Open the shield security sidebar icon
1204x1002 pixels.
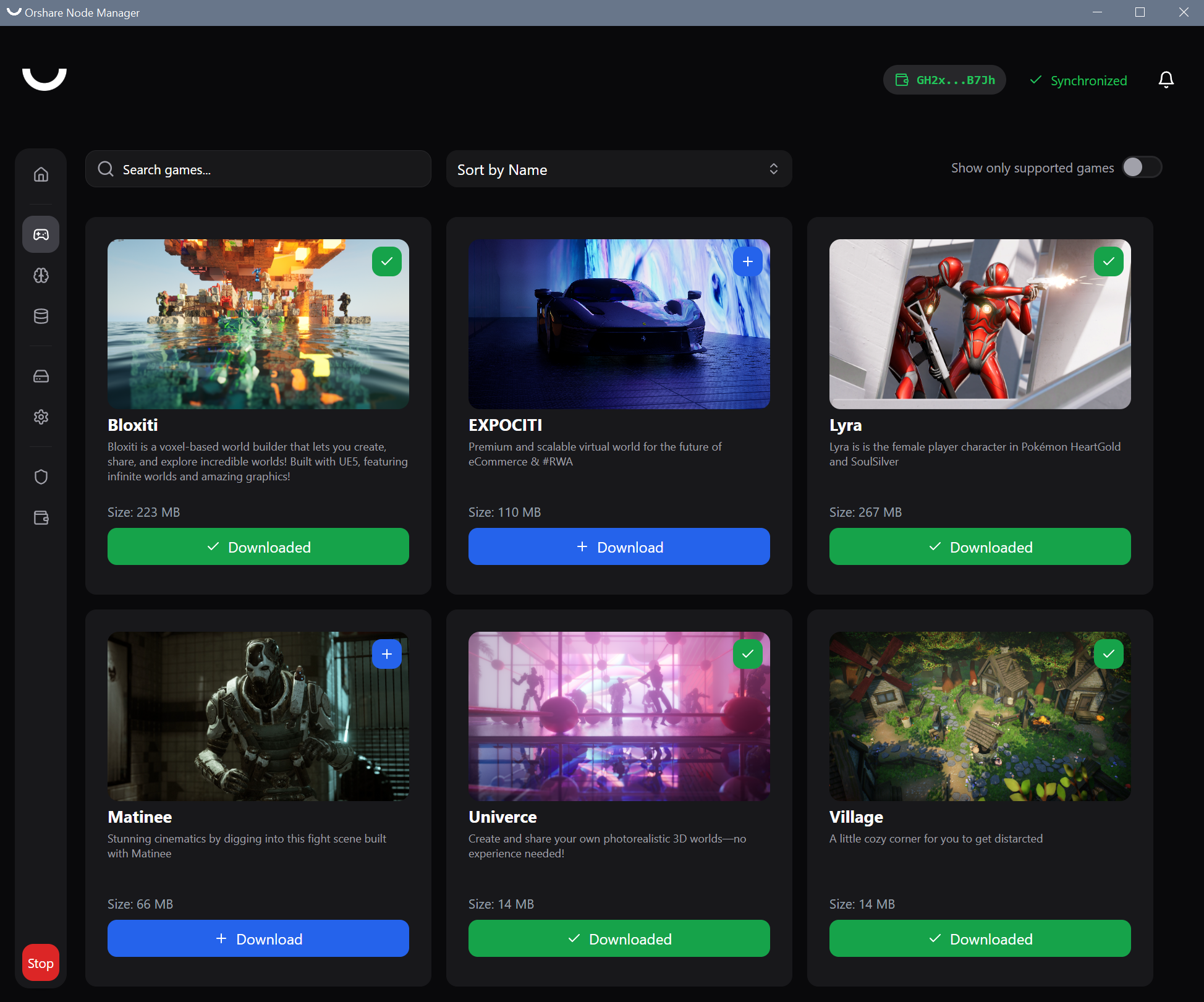click(x=41, y=477)
